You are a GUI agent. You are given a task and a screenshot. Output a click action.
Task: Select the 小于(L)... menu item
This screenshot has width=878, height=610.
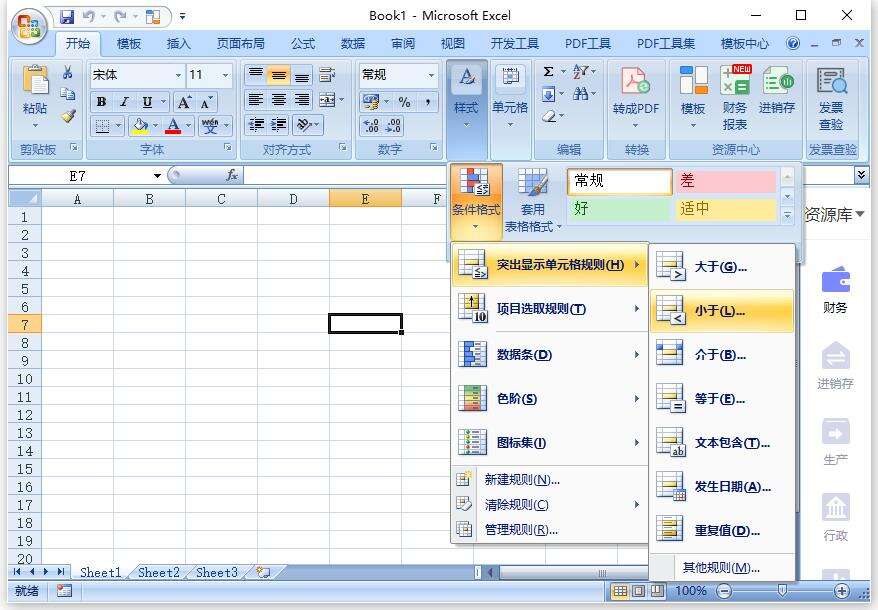pyautogui.click(x=722, y=311)
